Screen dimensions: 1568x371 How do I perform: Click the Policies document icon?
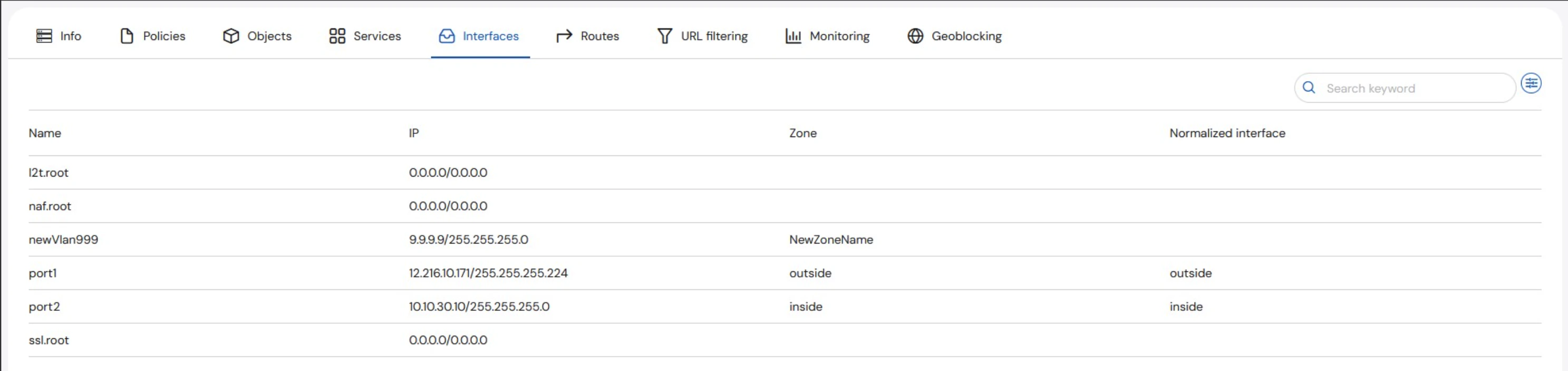coord(127,36)
